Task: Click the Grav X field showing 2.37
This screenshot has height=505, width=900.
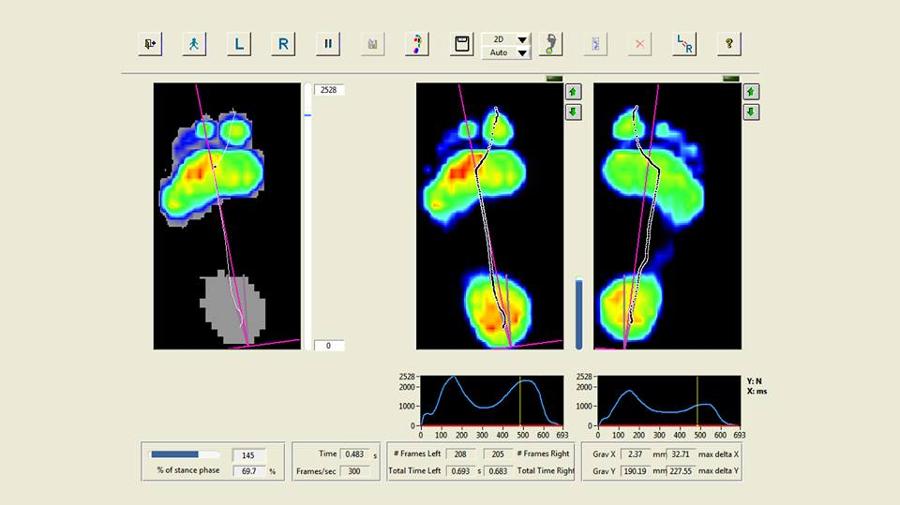Action: click(635, 454)
